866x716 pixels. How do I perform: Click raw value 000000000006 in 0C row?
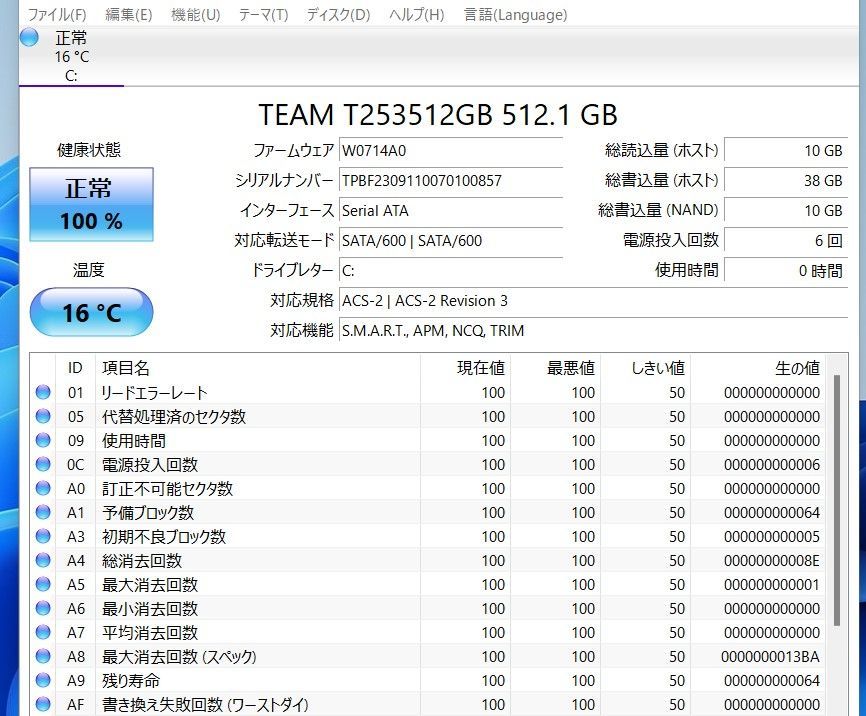click(x=772, y=465)
